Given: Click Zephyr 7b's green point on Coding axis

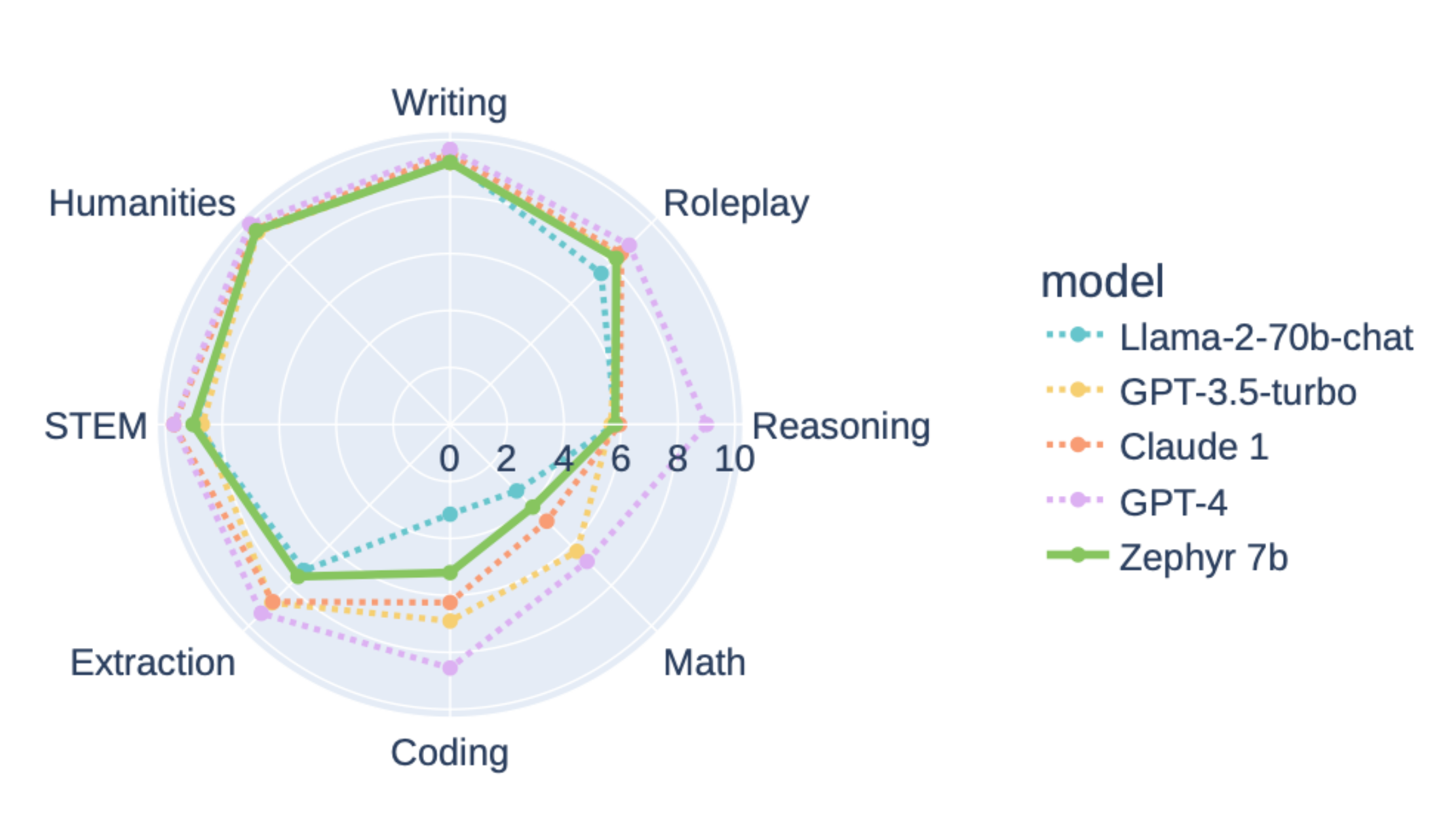Looking at the screenshot, I should pos(450,573).
